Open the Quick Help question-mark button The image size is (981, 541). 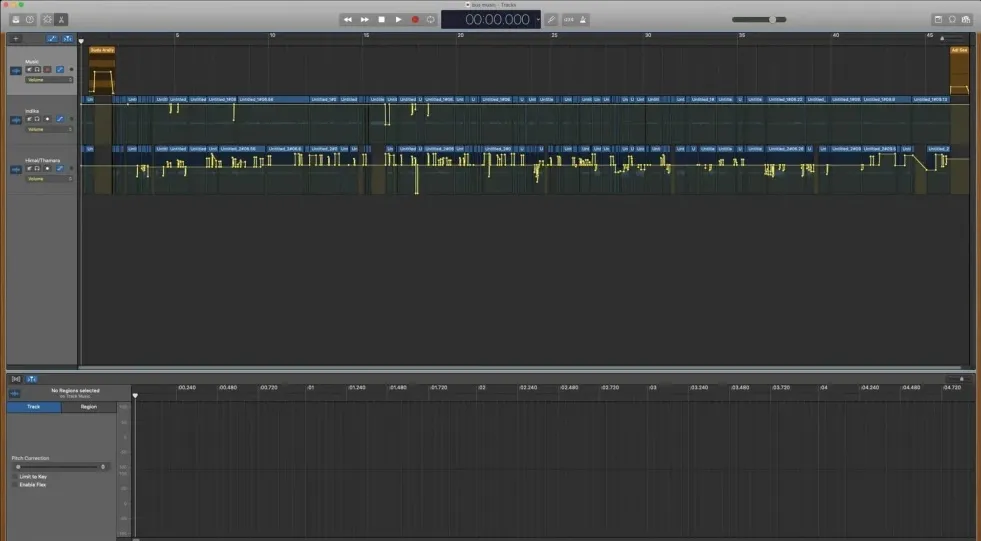[29, 19]
